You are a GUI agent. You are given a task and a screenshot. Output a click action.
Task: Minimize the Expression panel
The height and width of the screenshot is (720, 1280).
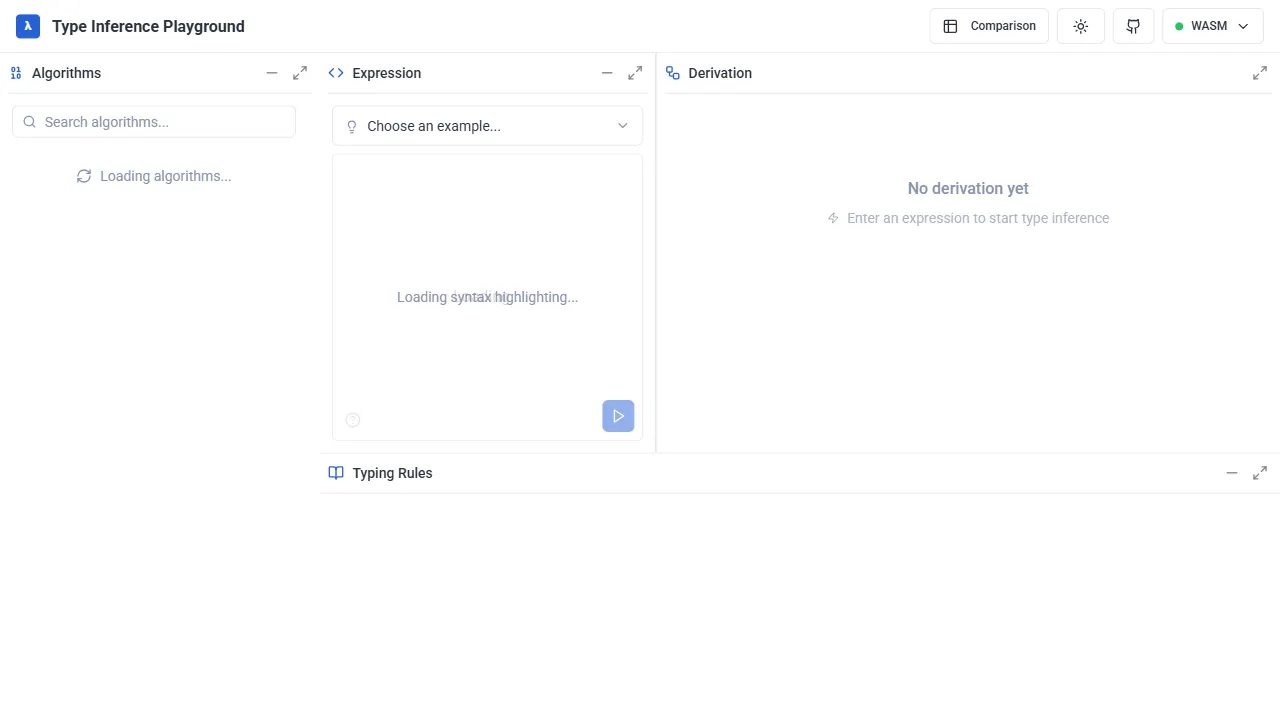(x=607, y=73)
